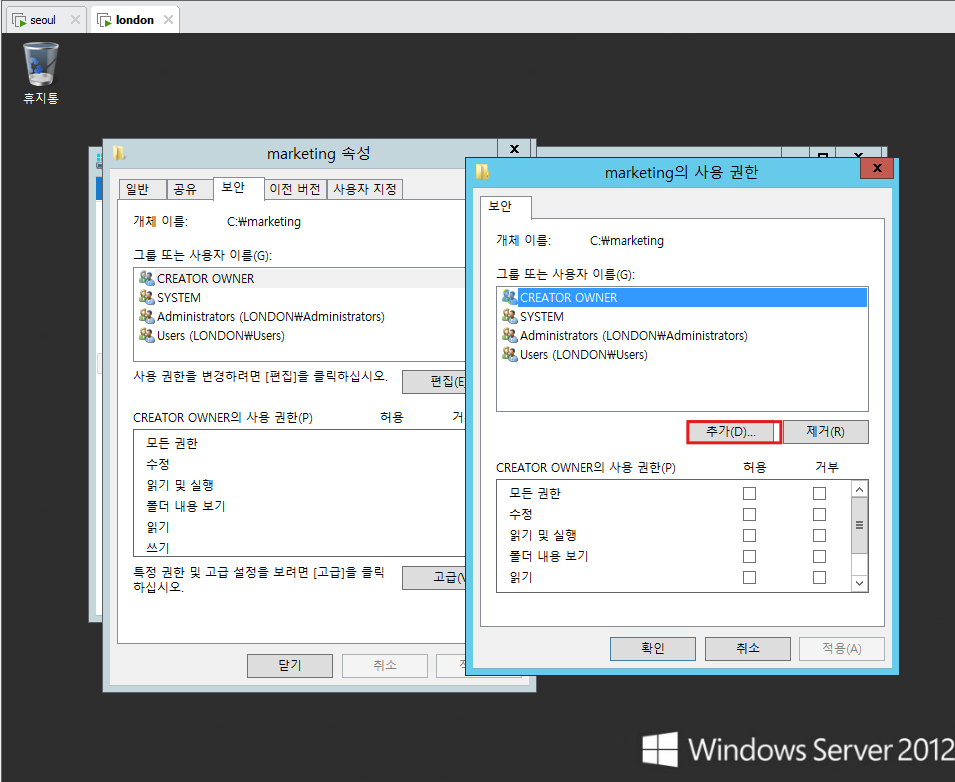Check 거부 for 폴더 내용 보기
Image resolution: width=955 pixels, height=782 pixels.
pos(819,557)
